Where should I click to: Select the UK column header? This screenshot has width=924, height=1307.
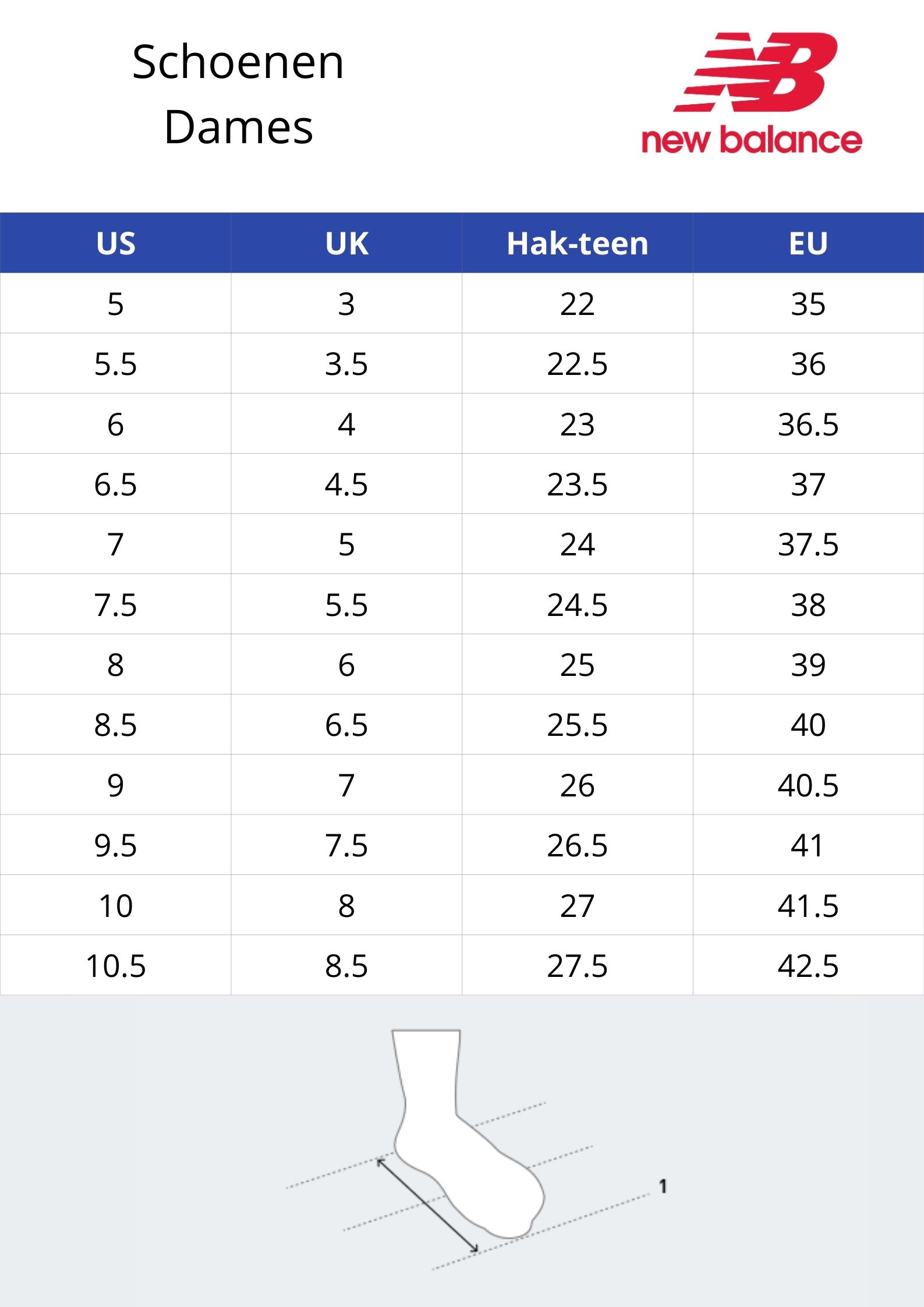tap(346, 243)
